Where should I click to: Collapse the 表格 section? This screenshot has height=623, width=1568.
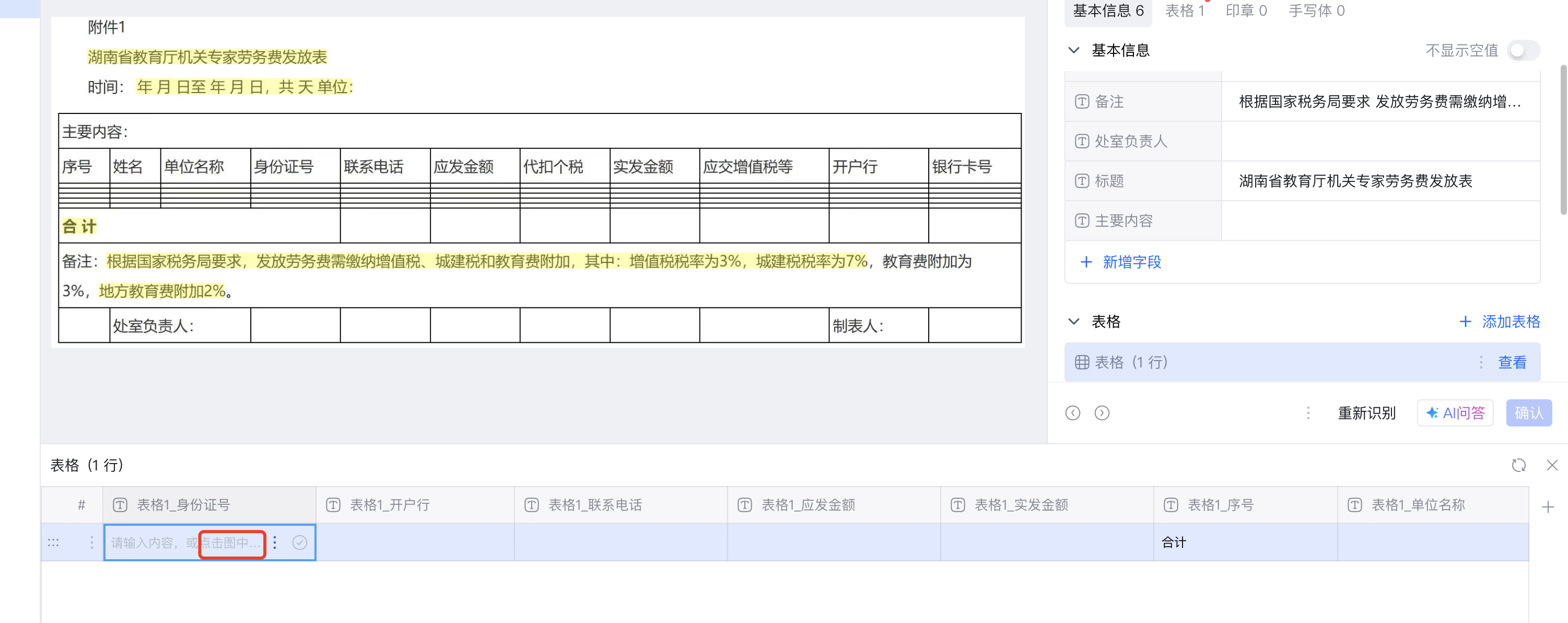coord(1074,321)
